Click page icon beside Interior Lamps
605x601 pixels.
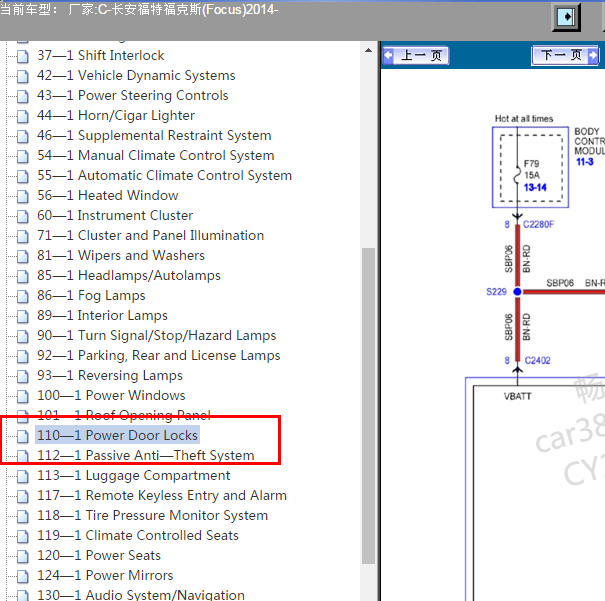(x=23, y=316)
